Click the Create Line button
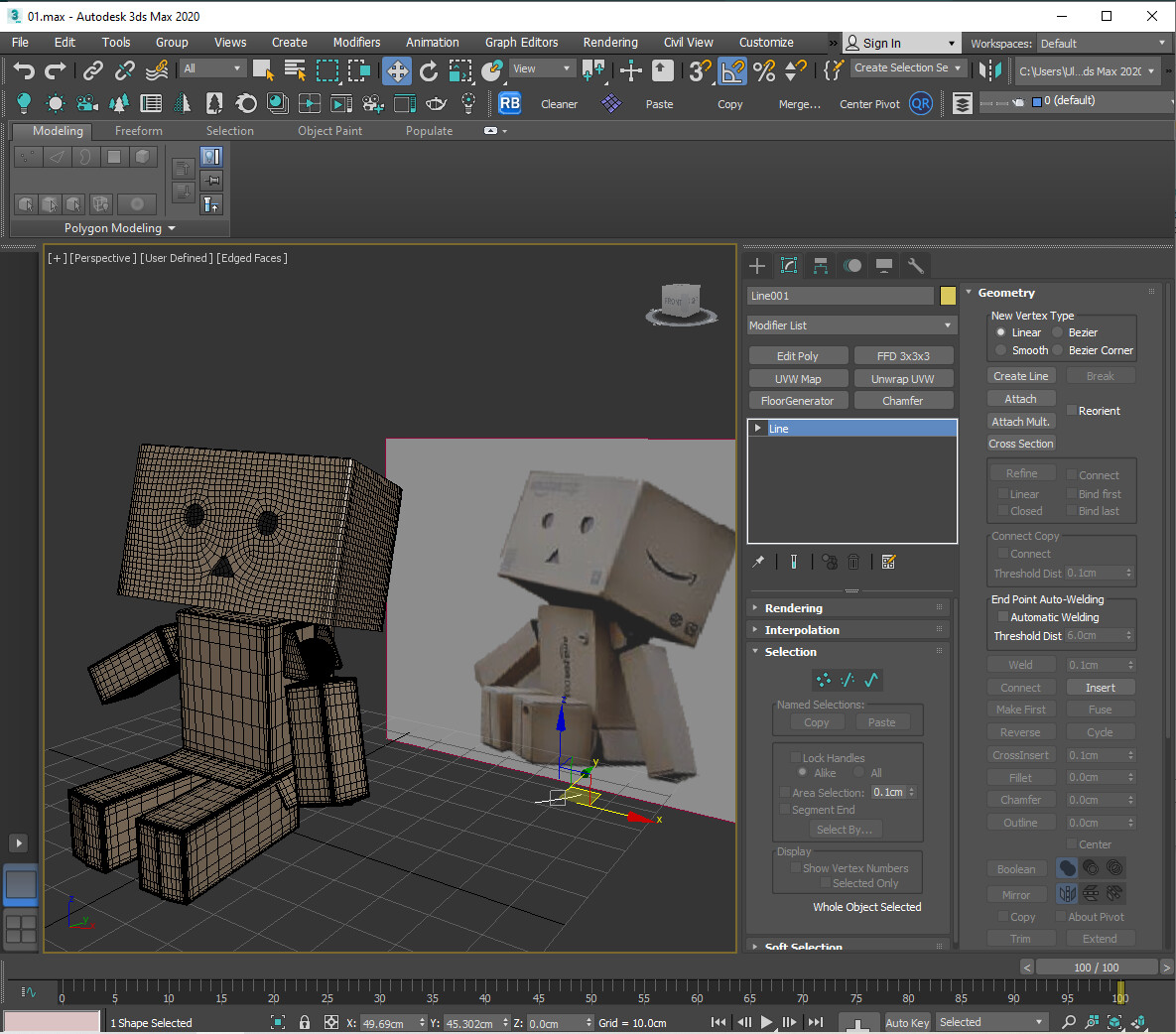 tap(1021, 376)
